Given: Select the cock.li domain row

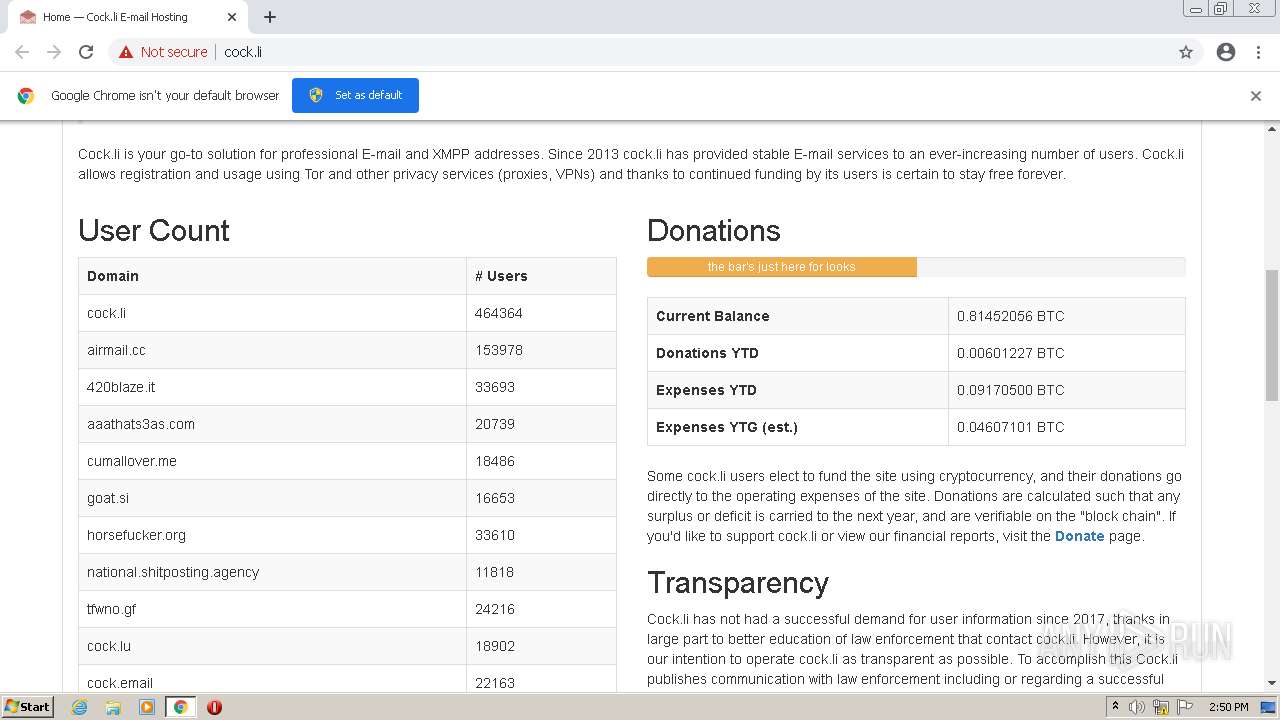Looking at the screenshot, I should pyautogui.click(x=347, y=313).
